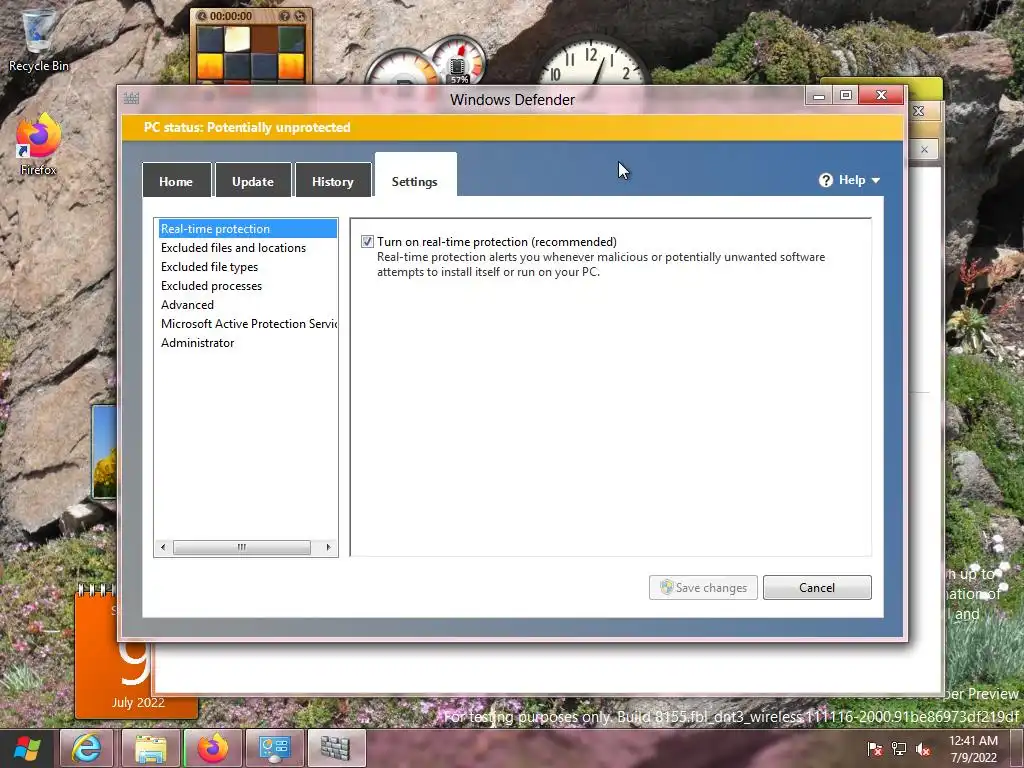The height and width of the screenshot is (768, 1024).
Task: Close the background window with the green title bar
Action: point(921,110)
